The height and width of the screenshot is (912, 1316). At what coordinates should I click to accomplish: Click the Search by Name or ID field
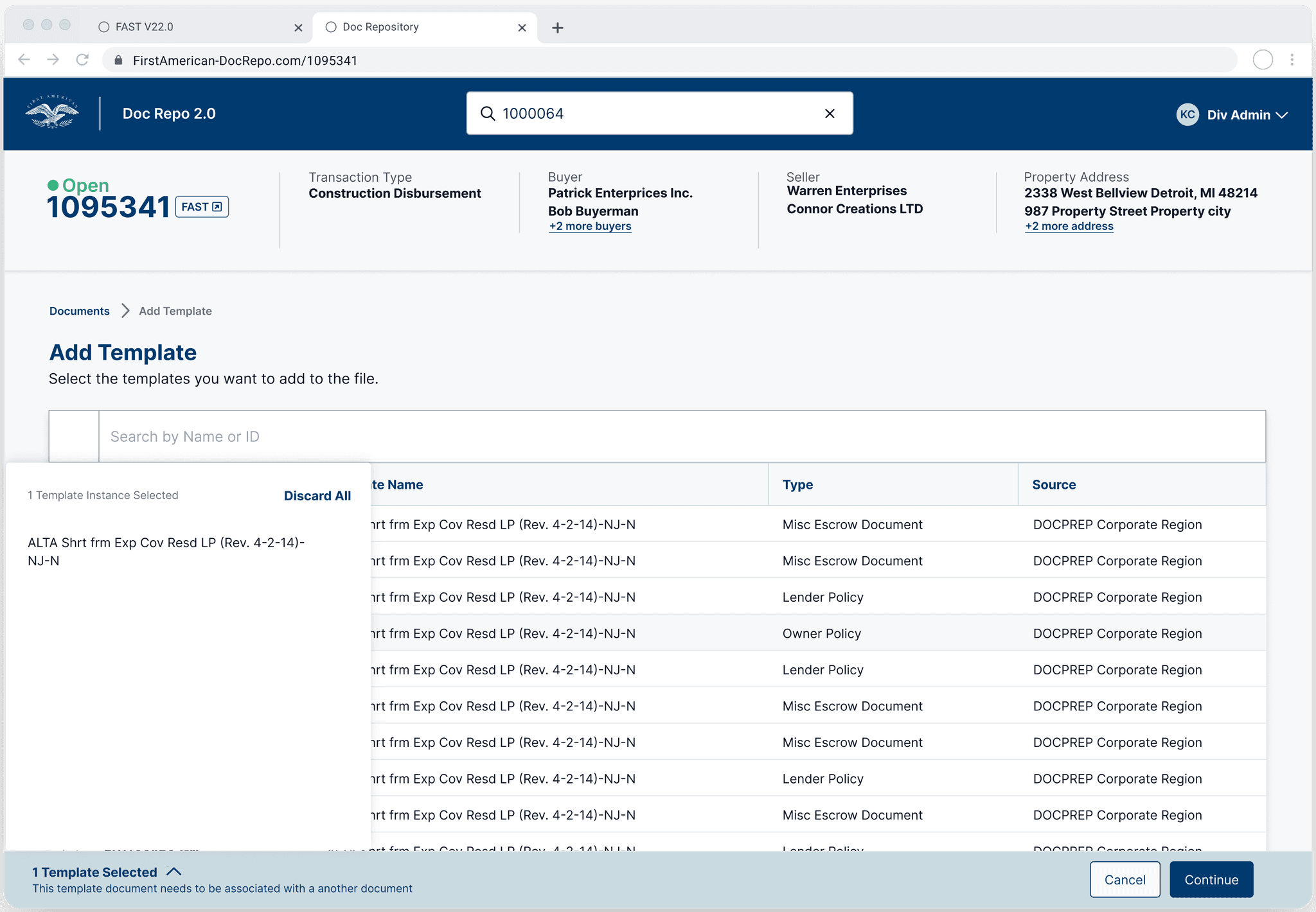tap(681, 437)
